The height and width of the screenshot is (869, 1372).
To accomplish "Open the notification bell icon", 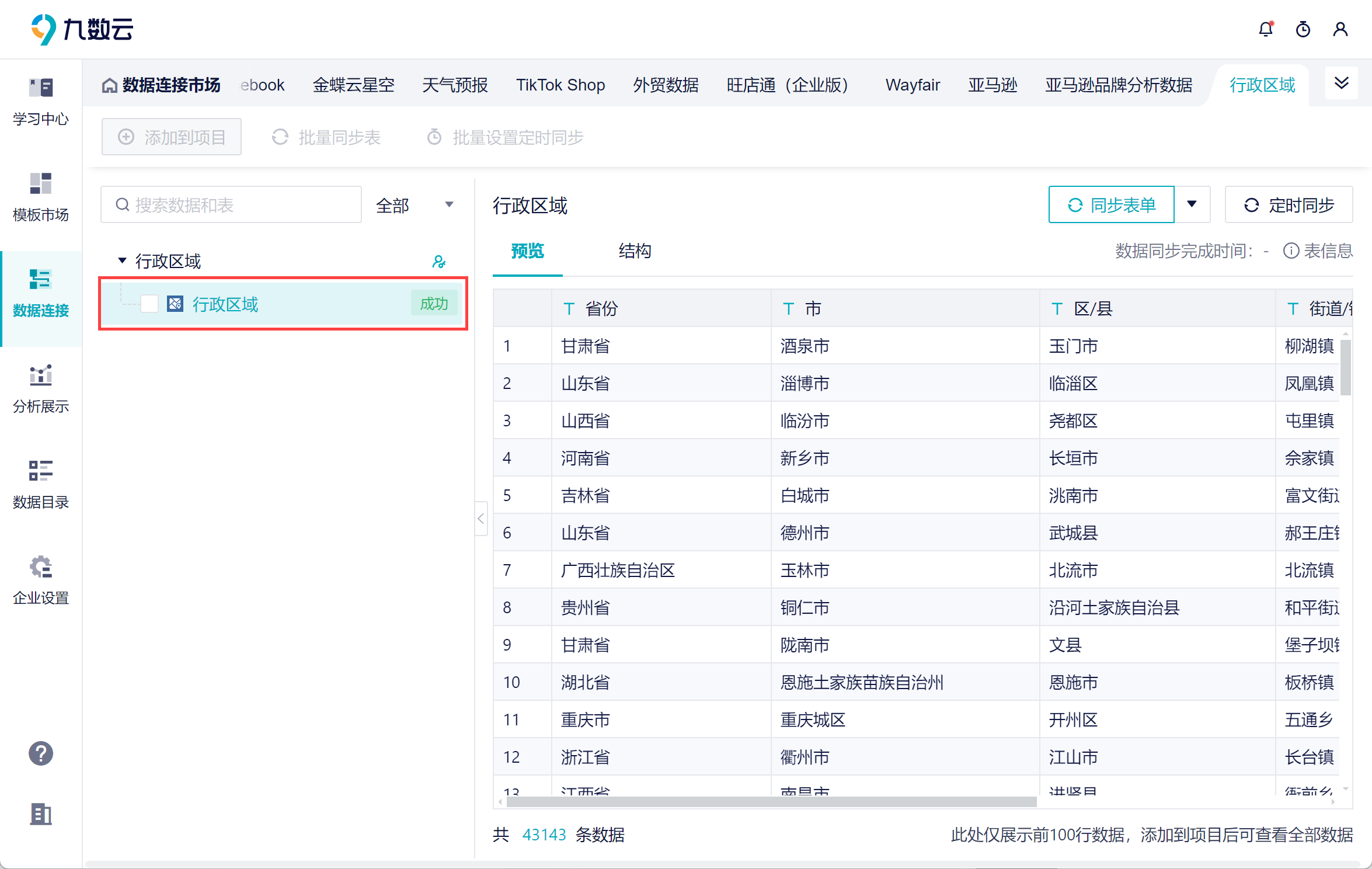I will (1265, 29).
